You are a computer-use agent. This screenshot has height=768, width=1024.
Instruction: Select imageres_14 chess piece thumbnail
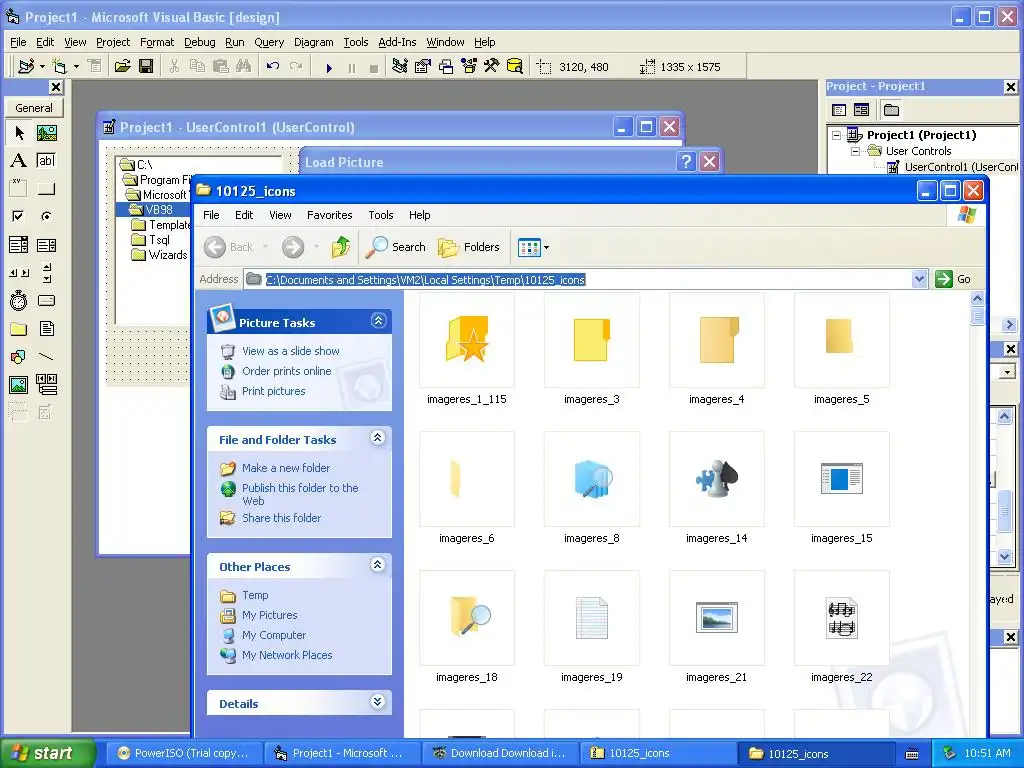(716, 479)
